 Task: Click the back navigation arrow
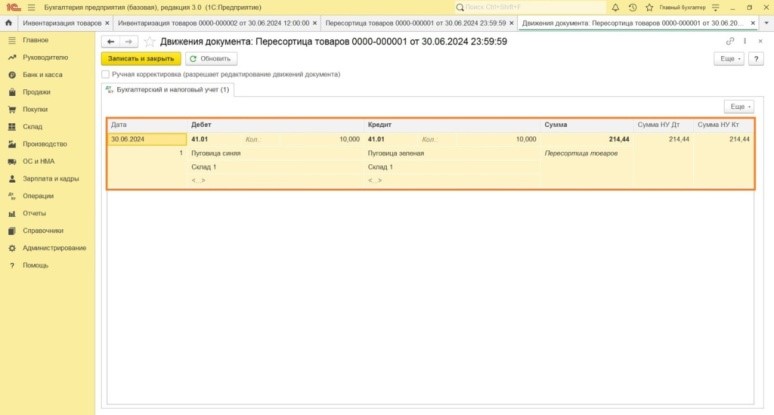tap(110, 42)
